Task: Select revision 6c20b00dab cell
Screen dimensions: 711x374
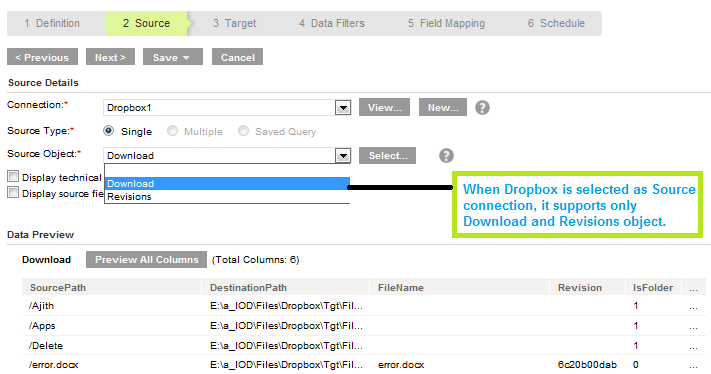Action: [587, 365]
